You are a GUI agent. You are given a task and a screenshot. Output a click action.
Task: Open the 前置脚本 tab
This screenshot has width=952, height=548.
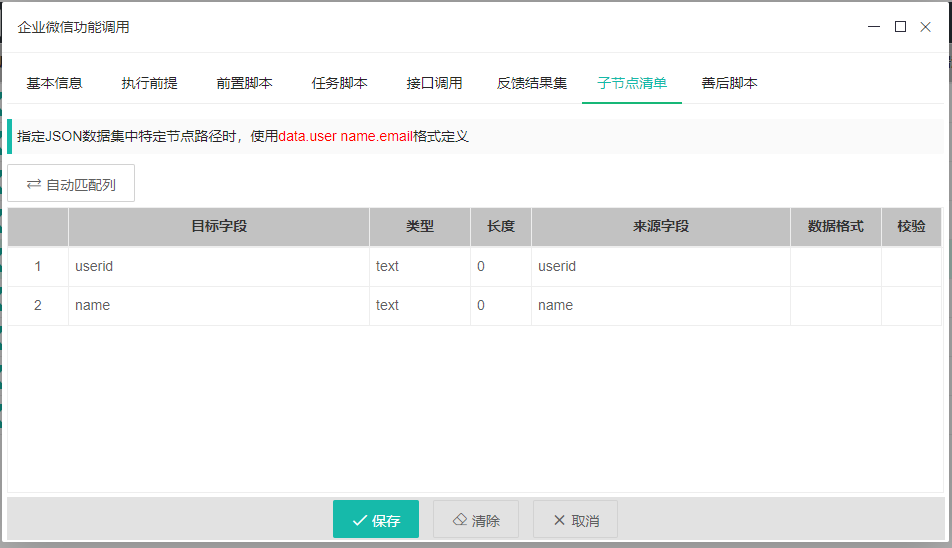click(x=244, y=83)
